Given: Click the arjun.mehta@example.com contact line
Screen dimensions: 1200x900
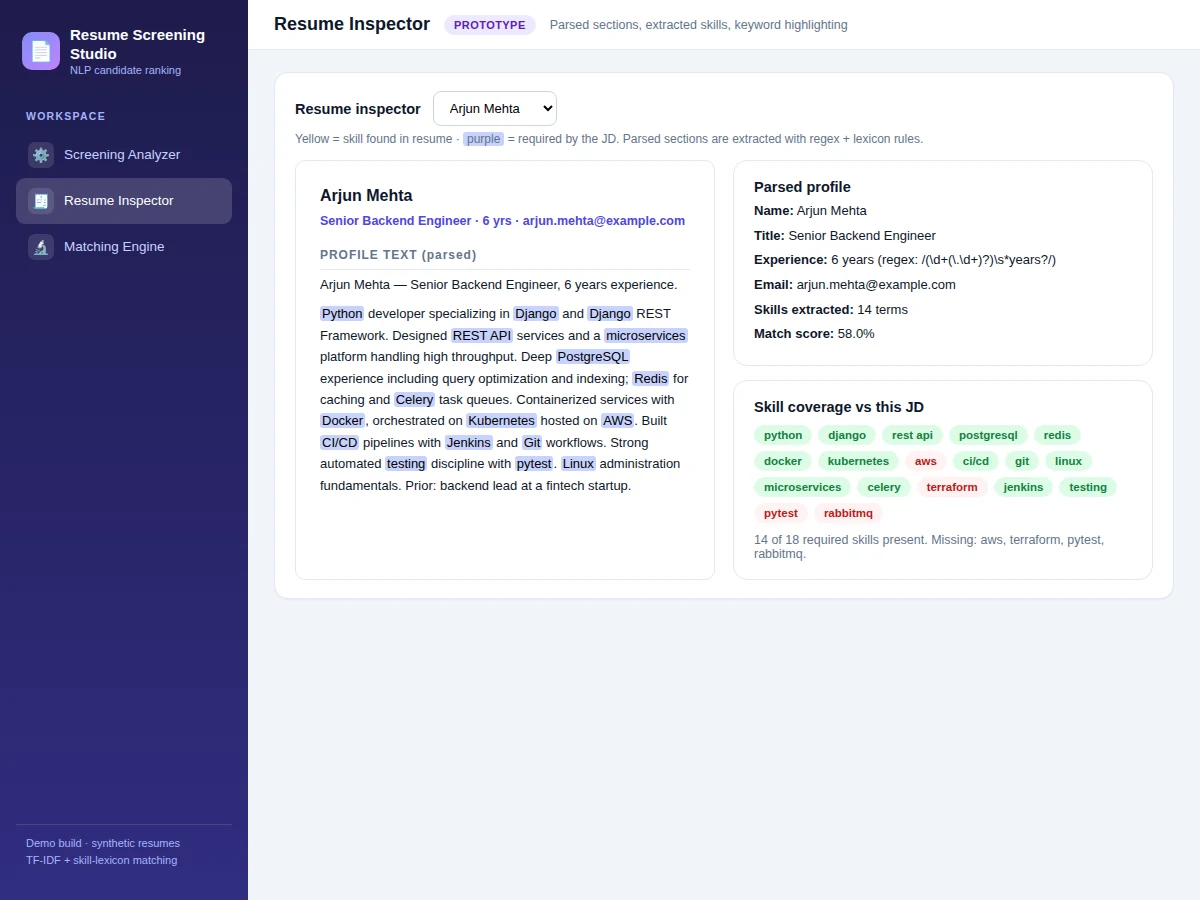Looking at the screenshot, I should (502, 221).
